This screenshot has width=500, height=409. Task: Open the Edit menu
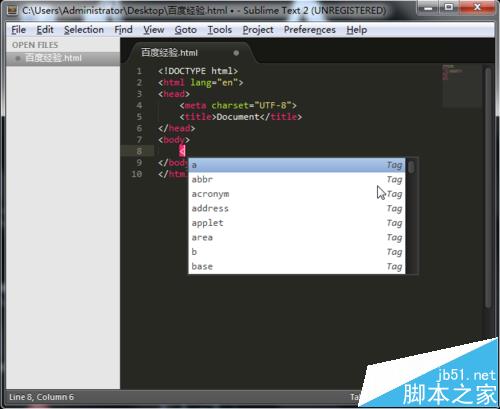pos(45,30)
